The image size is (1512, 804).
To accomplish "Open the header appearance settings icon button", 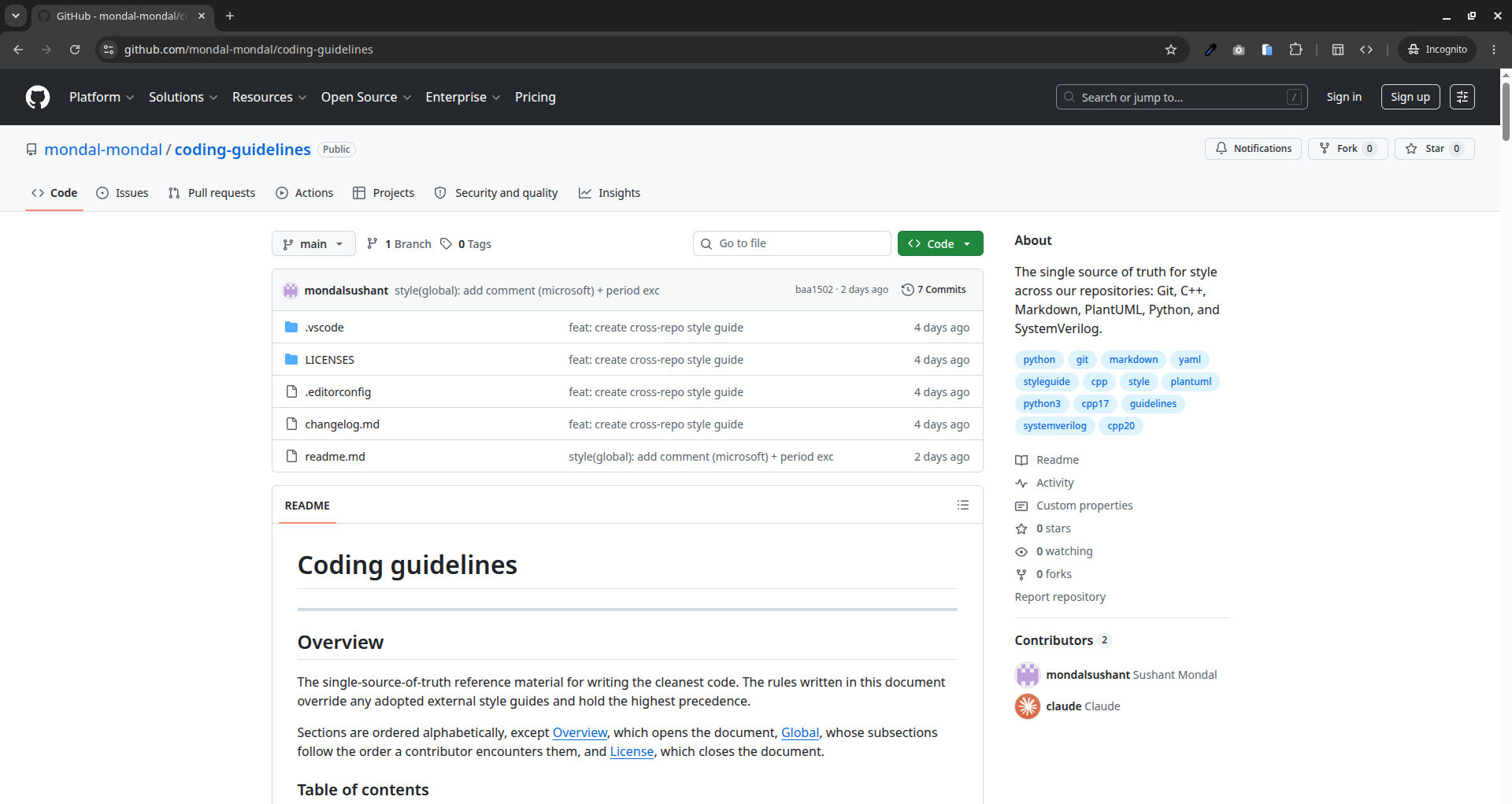I will (x=1462, y=97).
